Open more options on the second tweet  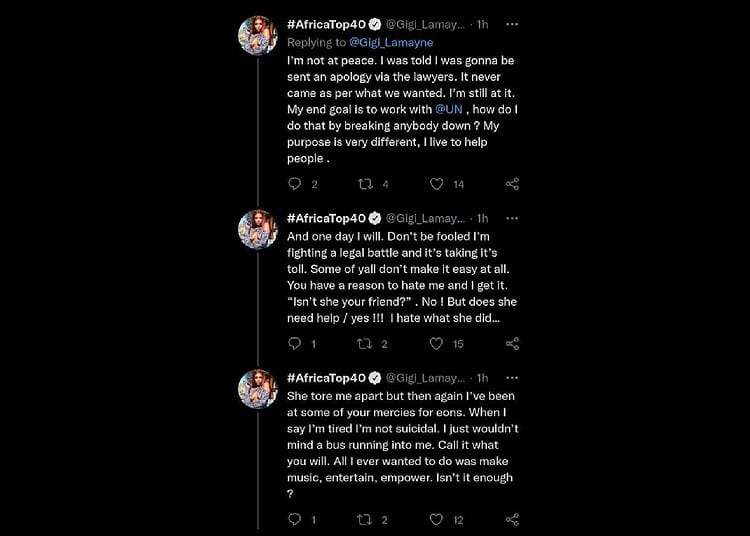[x=512, y=218]
